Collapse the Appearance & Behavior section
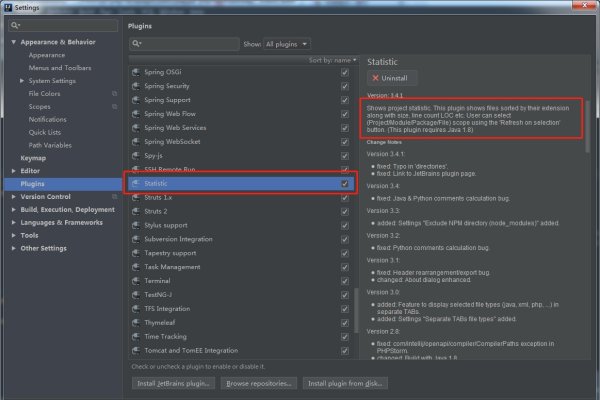 tap(13, 42)
